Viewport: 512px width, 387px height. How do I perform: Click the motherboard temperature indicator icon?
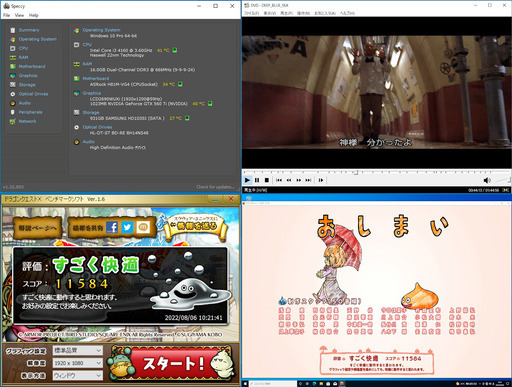(x=180, y=84)
